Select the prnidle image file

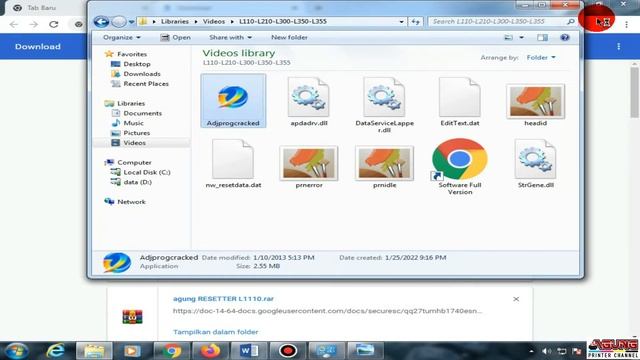pos(384,167)
